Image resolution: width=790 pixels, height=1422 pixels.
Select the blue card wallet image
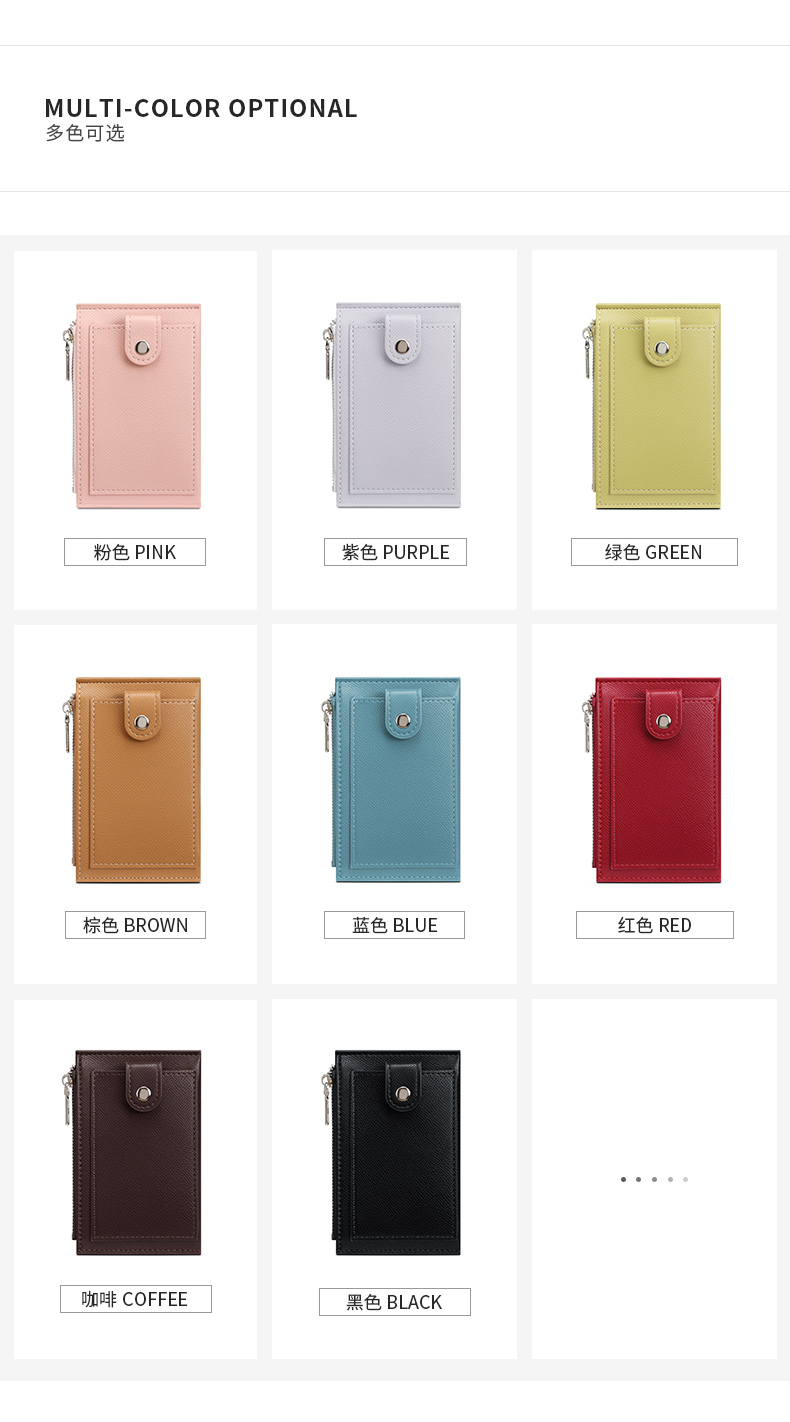pyautogui.click(x=392, y=780)
